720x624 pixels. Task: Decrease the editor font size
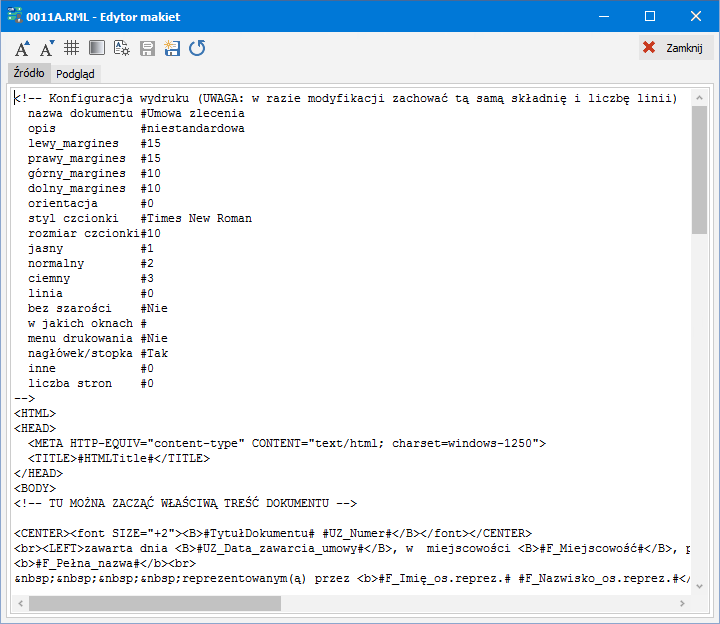click(47, 48)
